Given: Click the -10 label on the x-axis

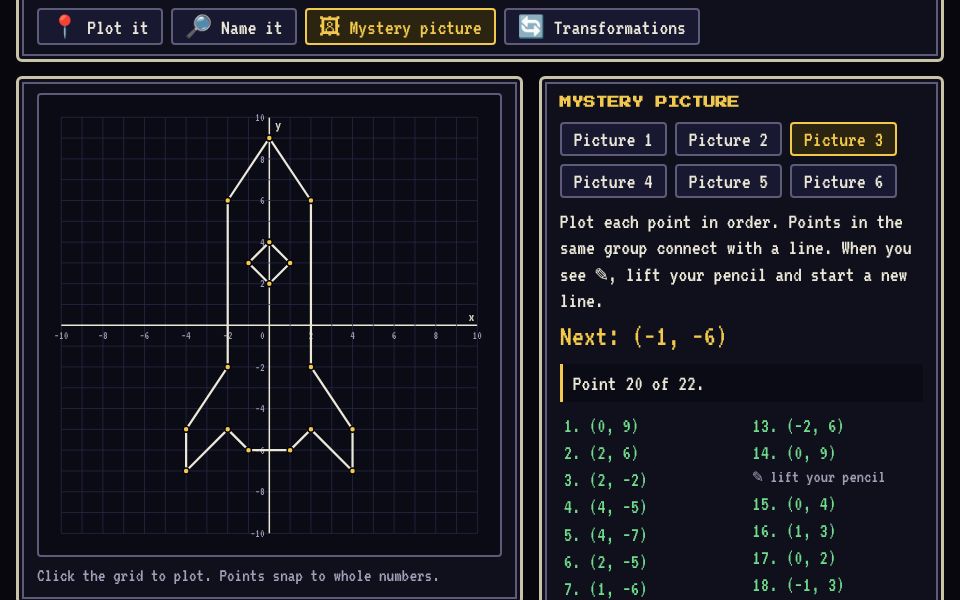Looking at the screenshot, I should tap(61, 336).
